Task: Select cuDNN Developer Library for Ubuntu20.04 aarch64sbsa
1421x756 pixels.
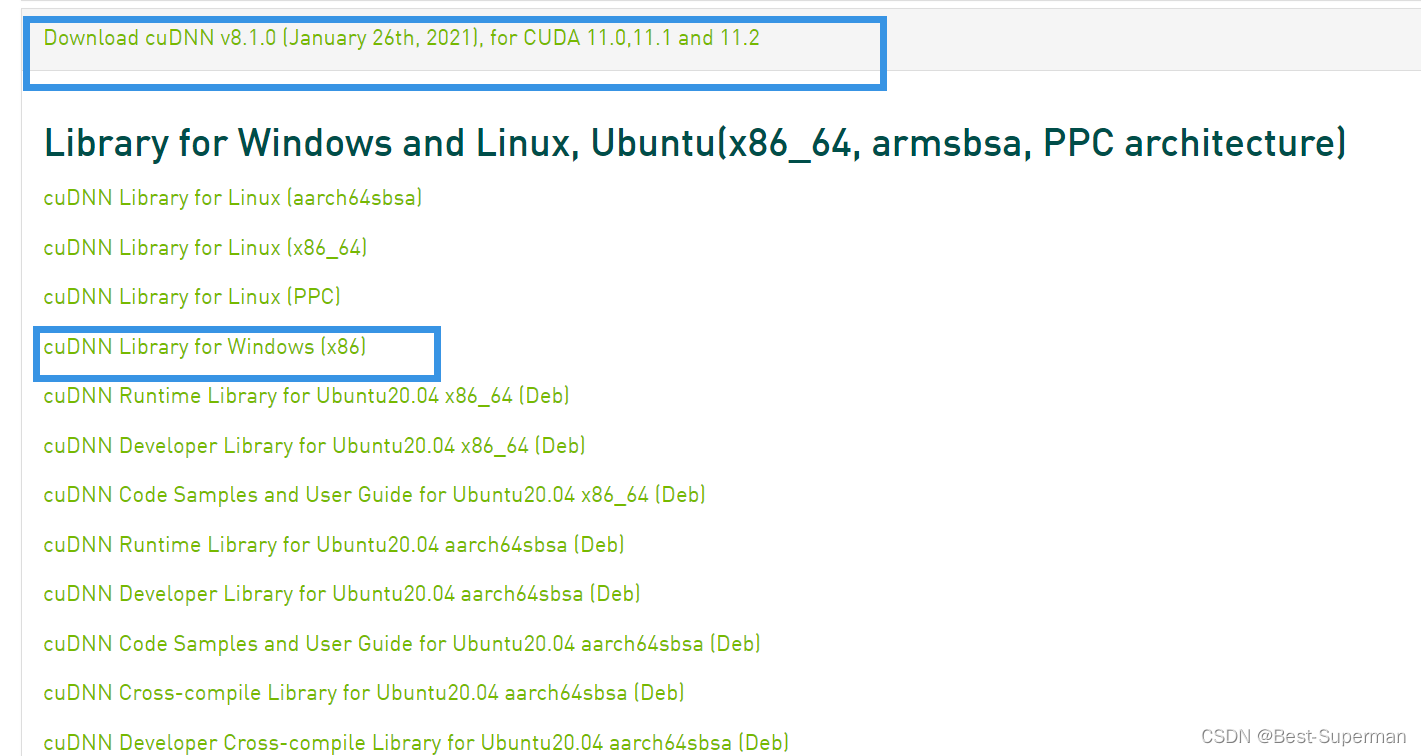Action: pyautogui.click(x=341, y=594)
